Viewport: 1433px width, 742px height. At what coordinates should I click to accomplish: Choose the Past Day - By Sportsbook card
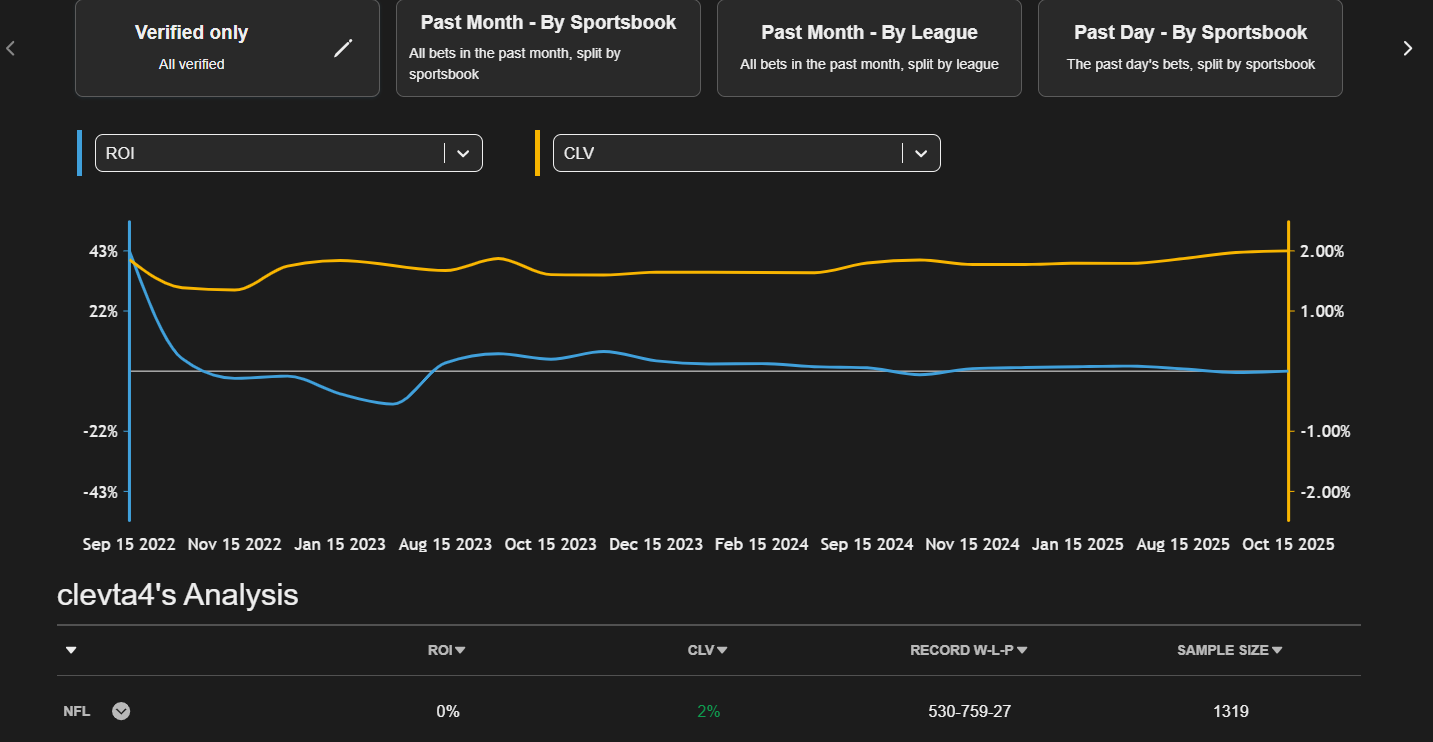pos(1190,48)
